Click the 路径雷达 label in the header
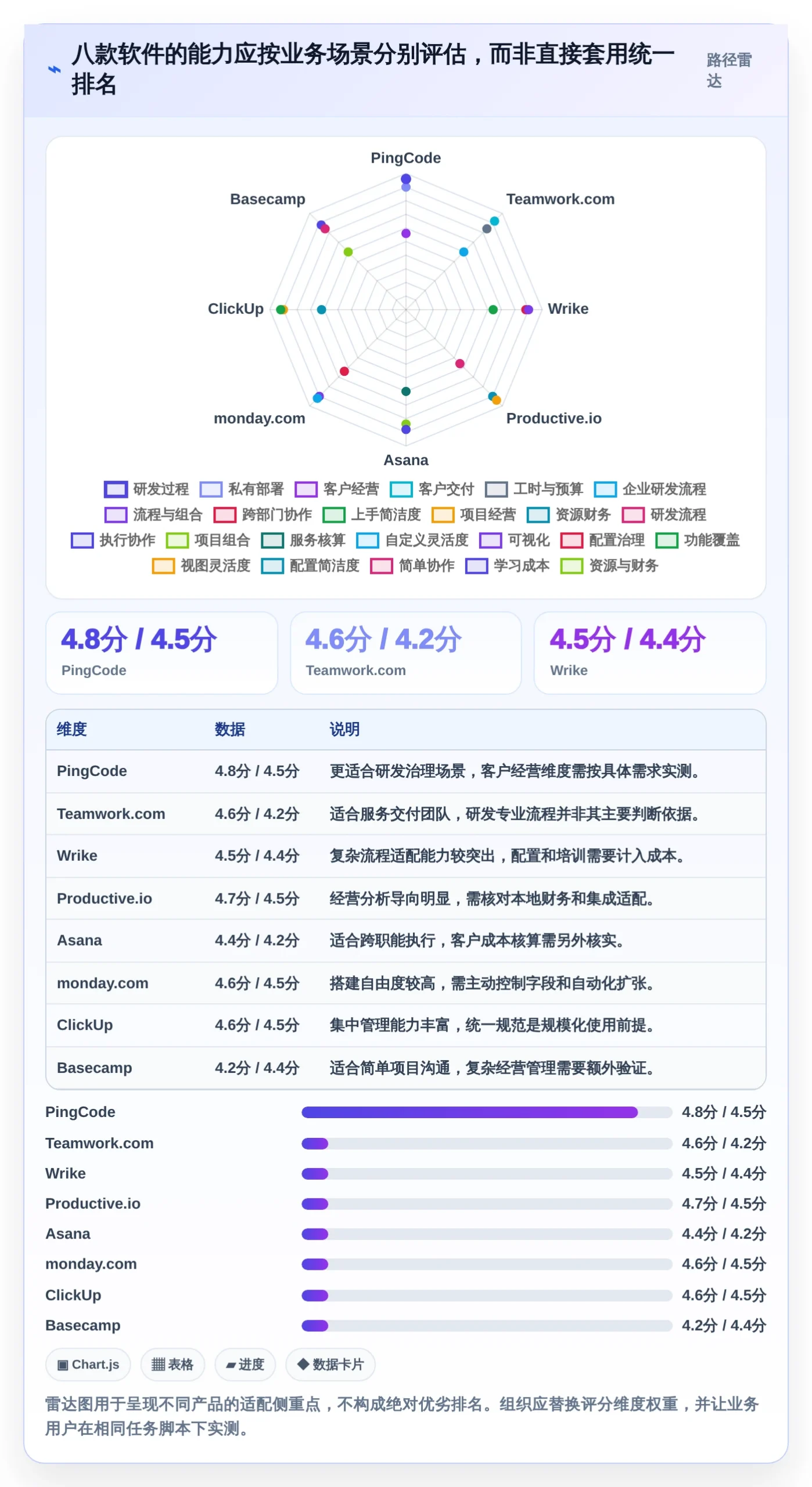Image resolution: width=812 pixels, height=1487 pixels. (x=730, y=70)
